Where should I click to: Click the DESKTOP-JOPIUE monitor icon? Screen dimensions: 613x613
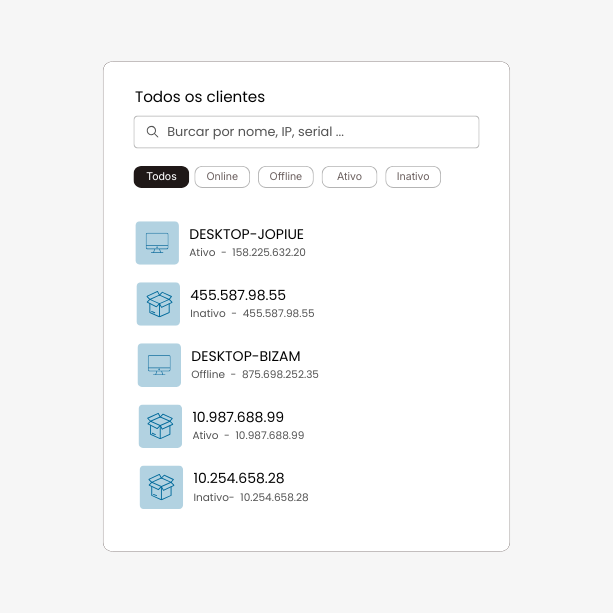[157, 243]
